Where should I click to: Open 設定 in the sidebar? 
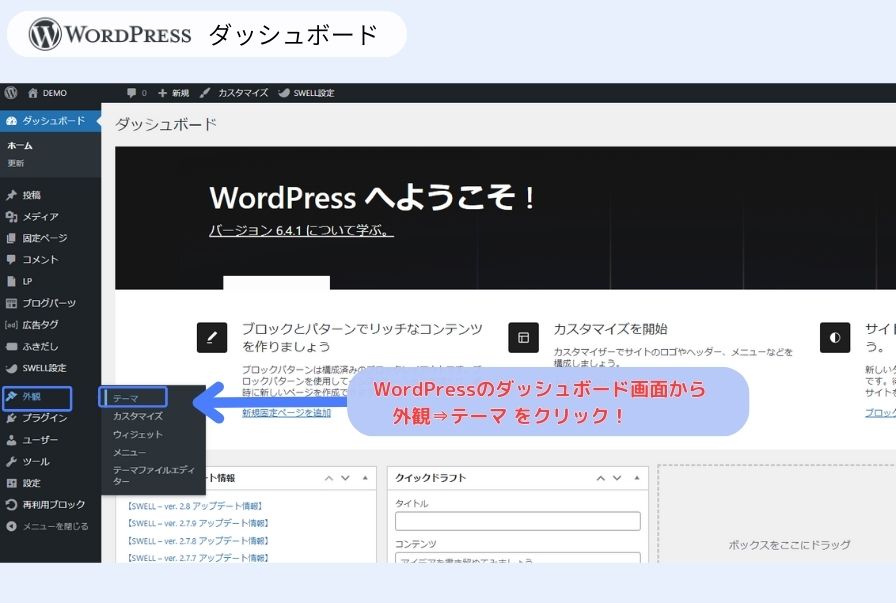[x=50, y=483]
